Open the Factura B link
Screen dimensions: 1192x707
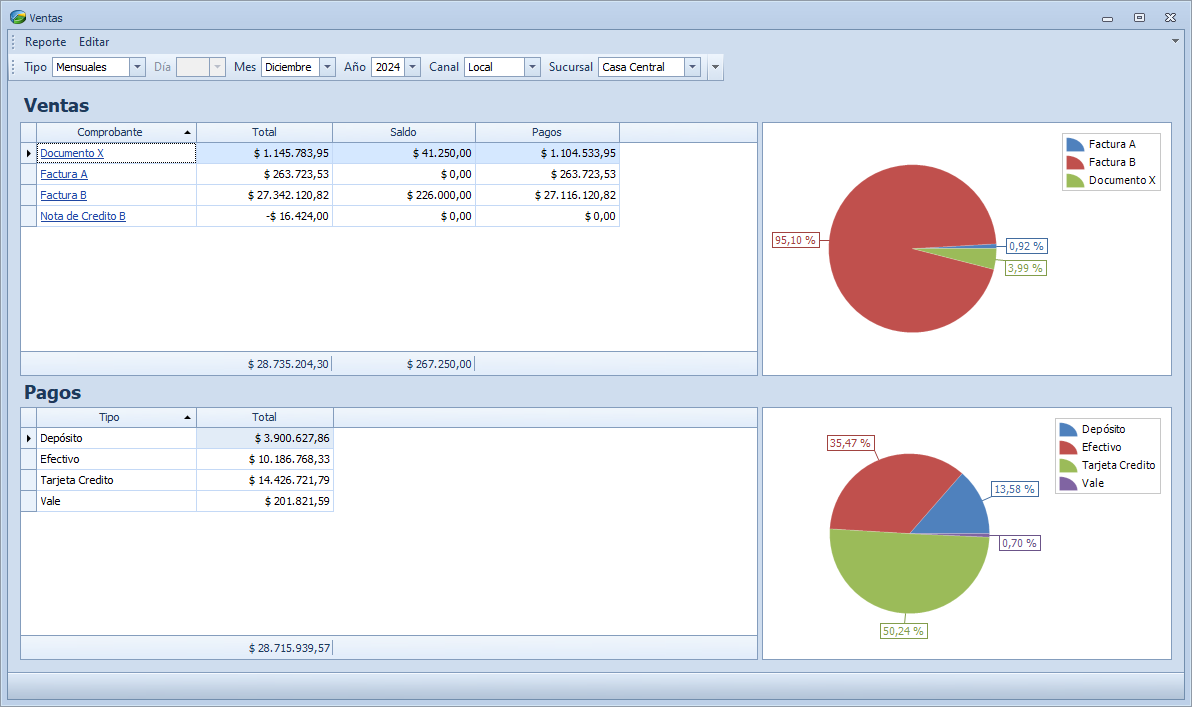(x=63, y=195)
